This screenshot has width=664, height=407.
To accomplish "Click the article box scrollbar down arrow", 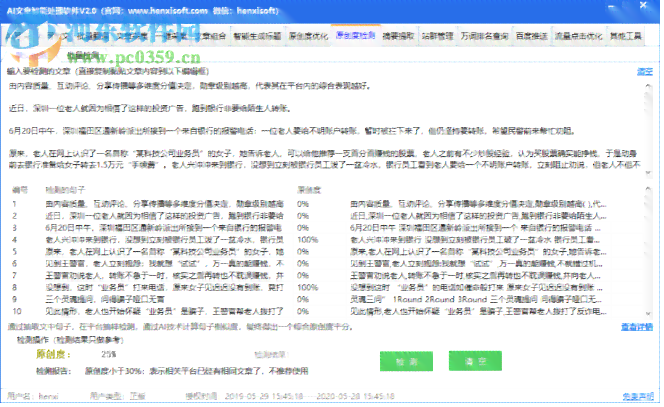I will [x=648, y=173].
